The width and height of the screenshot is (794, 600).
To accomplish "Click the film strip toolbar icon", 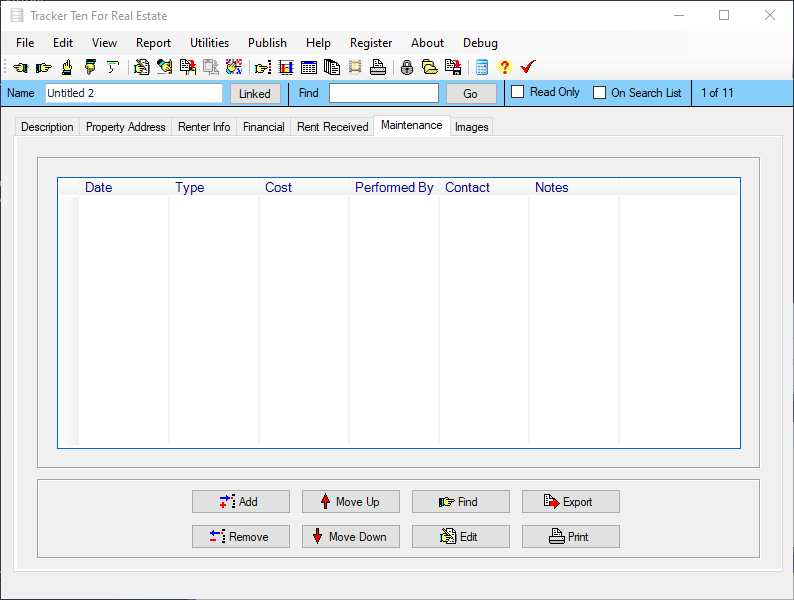I will coord(355,67).
